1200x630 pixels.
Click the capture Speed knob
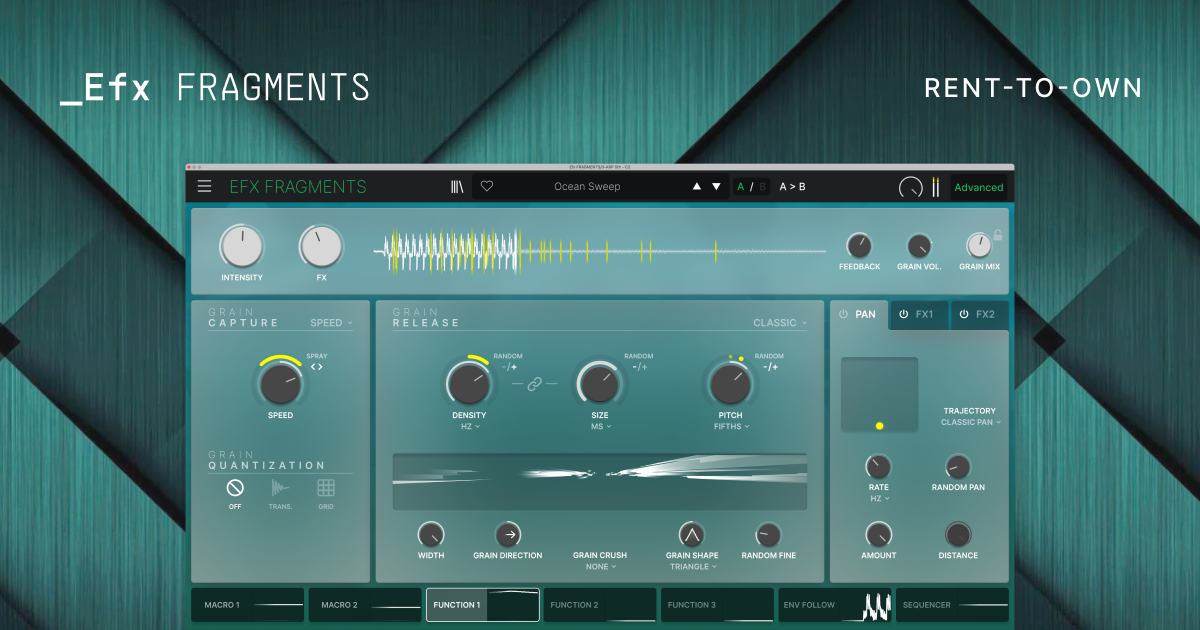(x=280, y=384)
